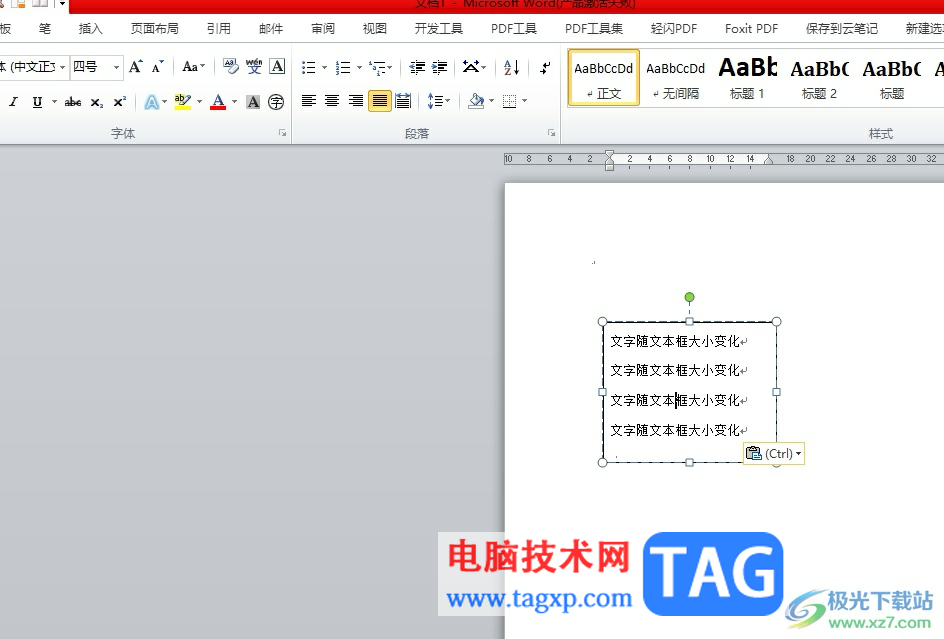Click text box right-middle sizing handle
The image size is (944, 639).
point(777,392)
